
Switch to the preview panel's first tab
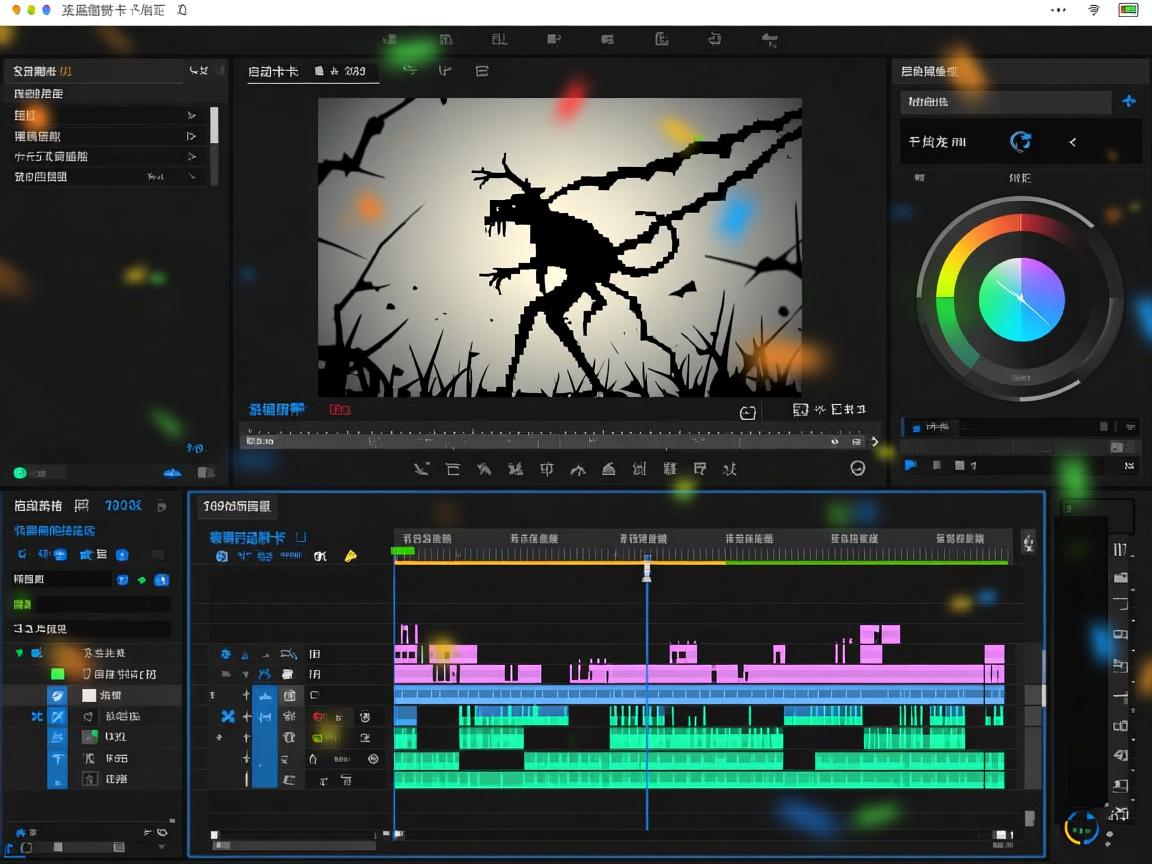[273, 71]
